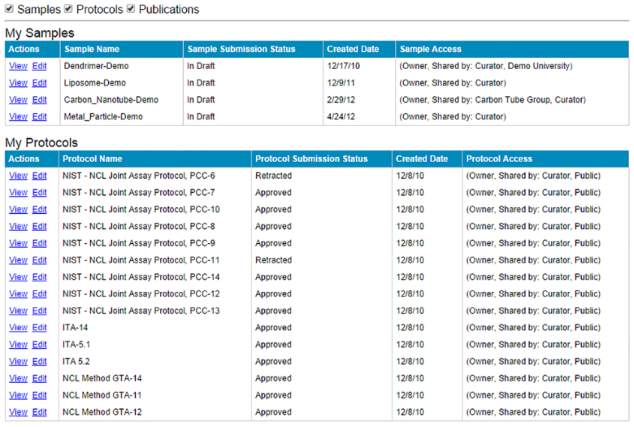This screenshot has width=634, height=427.
Task: View the Dendrimer-Demo sample
Action: tap(17, 66)
